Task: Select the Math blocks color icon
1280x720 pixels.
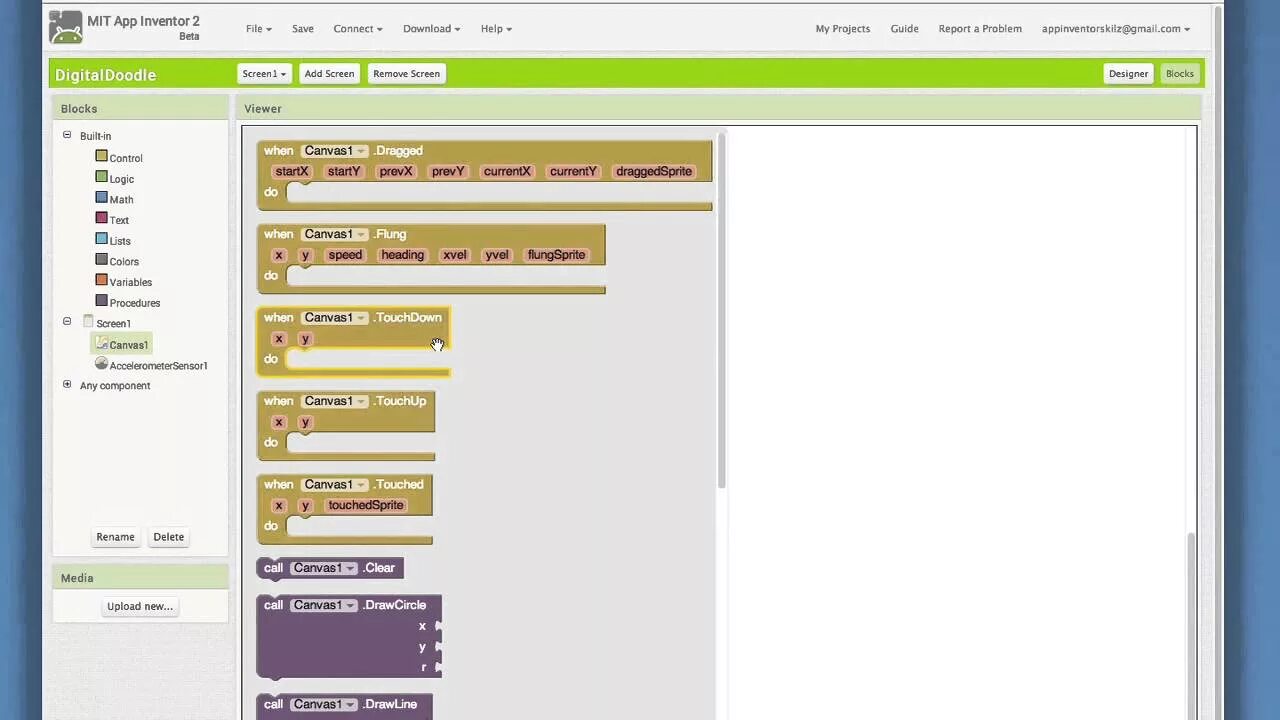Action: click(101, 198)
